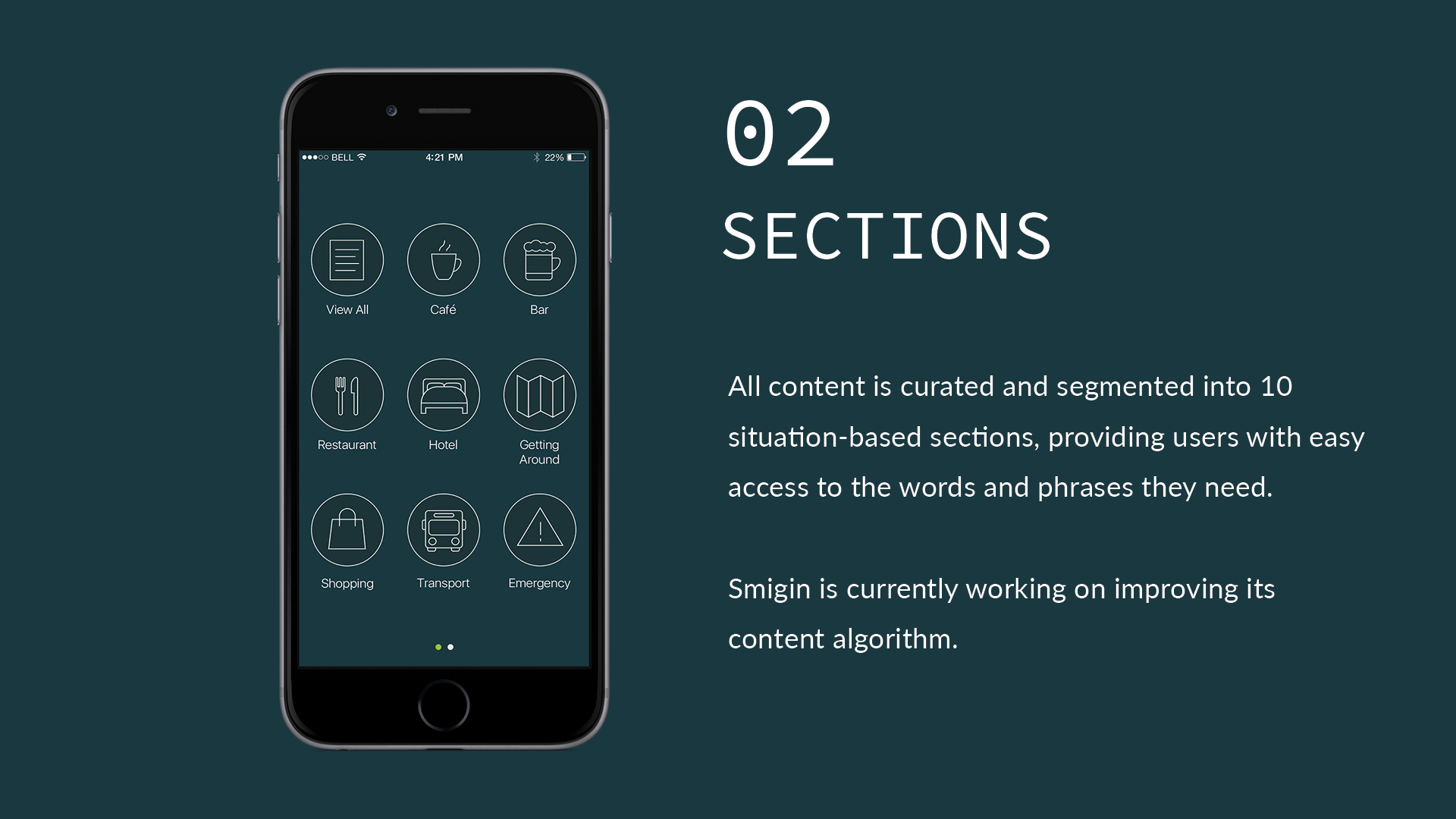Tap the Shopping bag icon

tap(347, 530)
